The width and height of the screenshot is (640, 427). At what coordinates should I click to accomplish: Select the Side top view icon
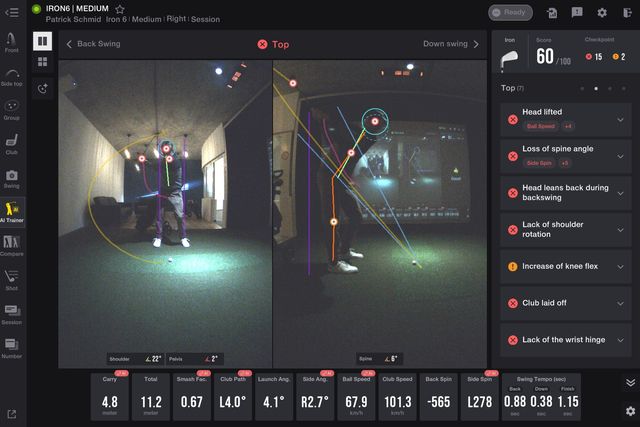12,74
